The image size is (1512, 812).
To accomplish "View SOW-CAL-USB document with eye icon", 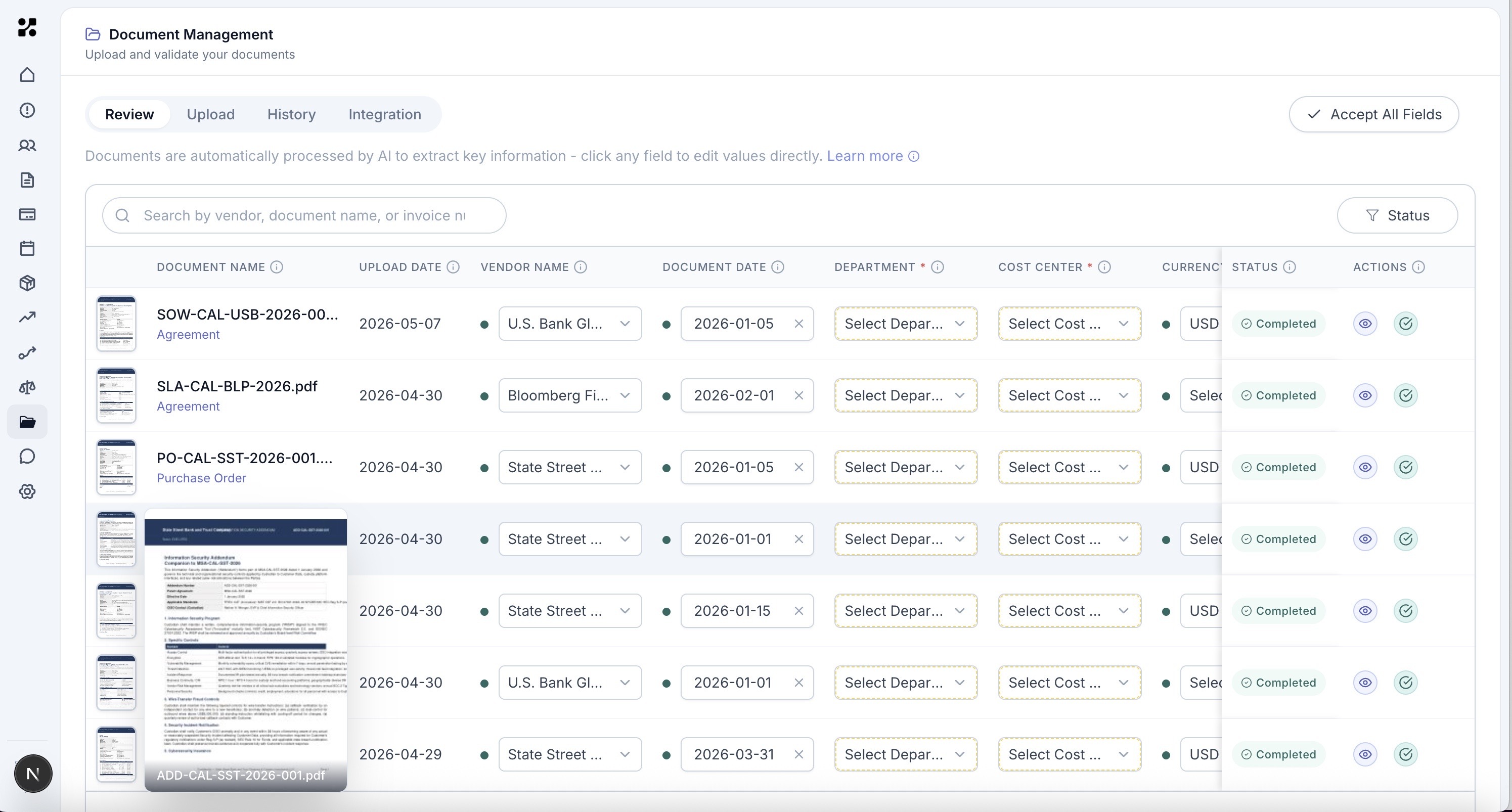I will pyautogui.click(x=1365, y=323).
